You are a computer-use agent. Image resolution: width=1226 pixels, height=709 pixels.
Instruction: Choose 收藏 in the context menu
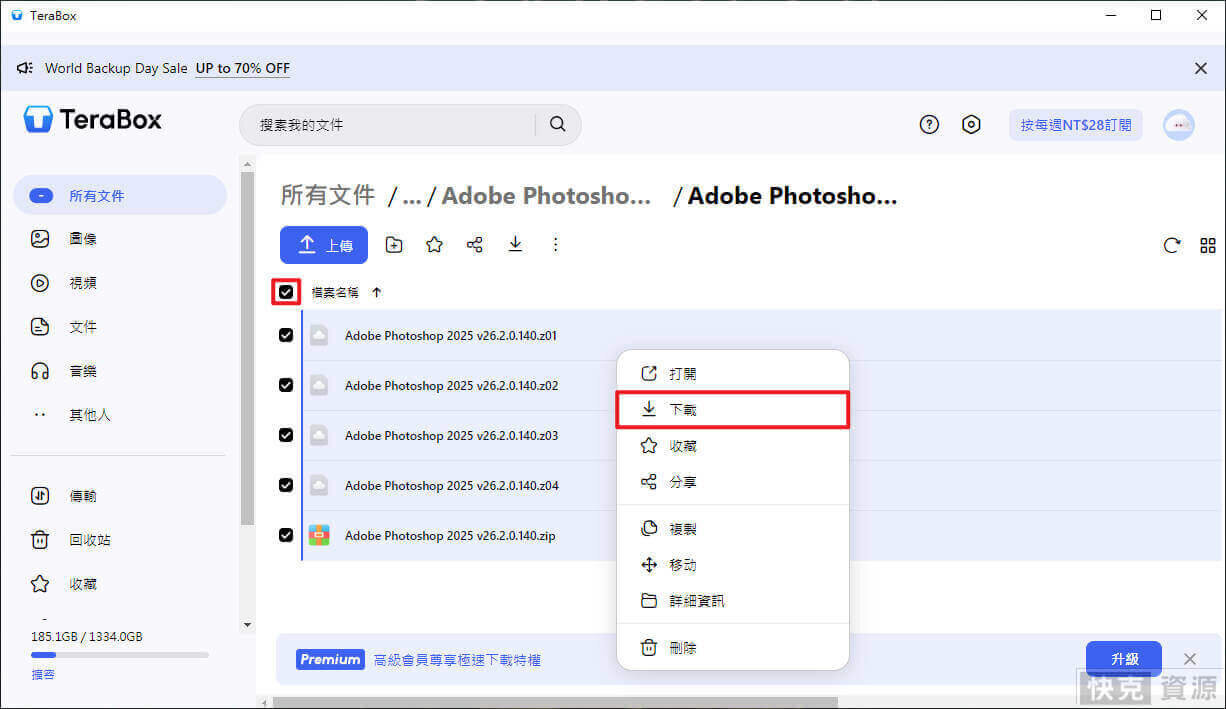point(732,446)
